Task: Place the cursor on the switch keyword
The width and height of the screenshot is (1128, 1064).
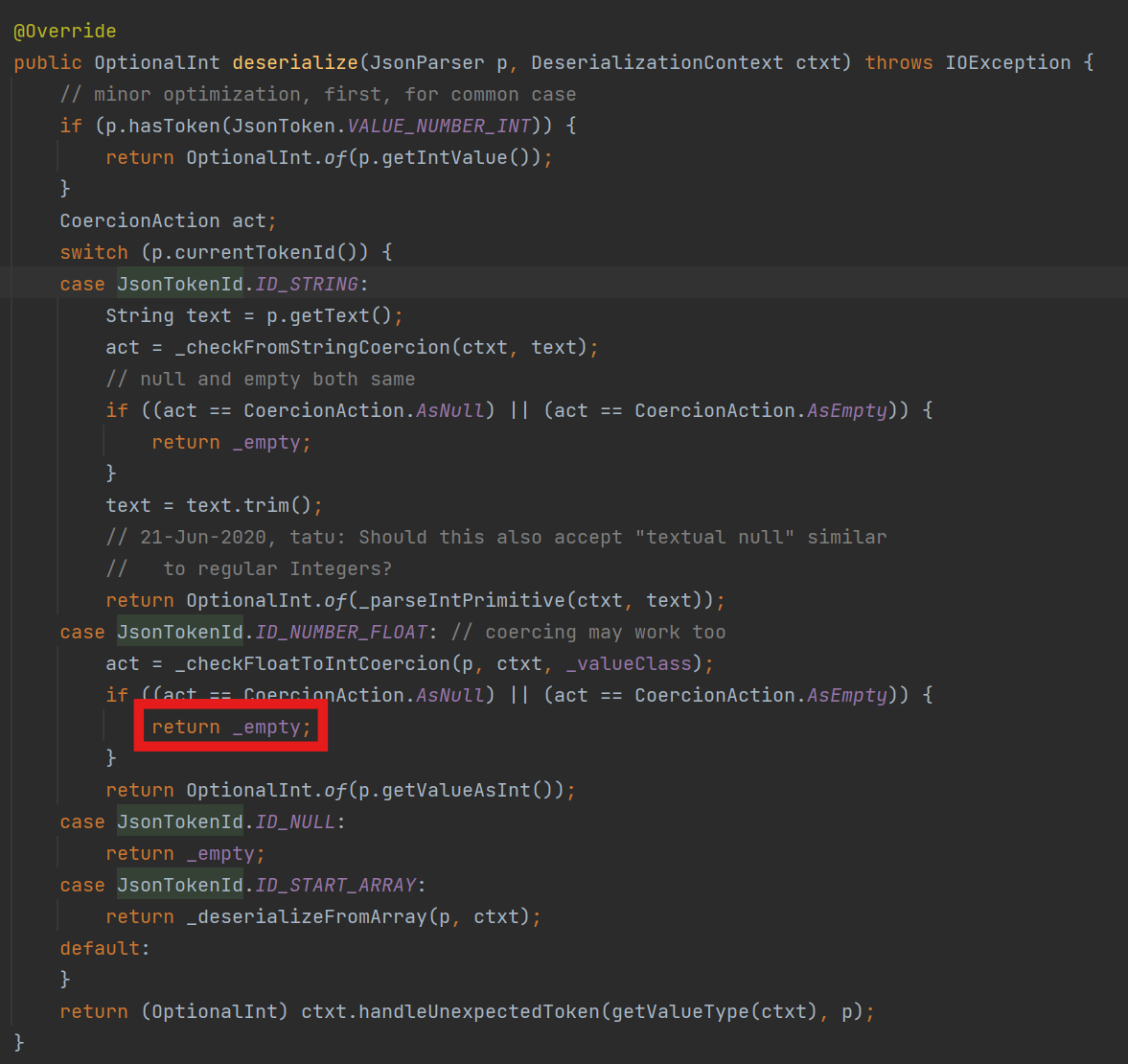Action: (x=94, y=252)
